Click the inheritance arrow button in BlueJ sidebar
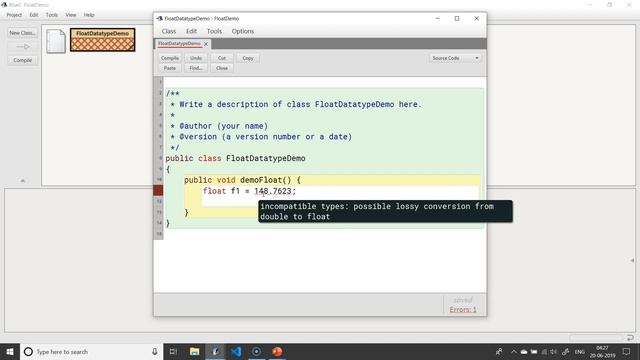Image resolution: width=640 pixels, height=360 pixels. [x=22, y=47]
